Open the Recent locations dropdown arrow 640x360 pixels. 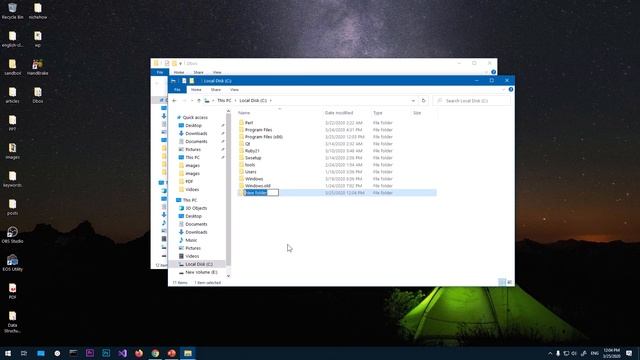tap(192, 100)
